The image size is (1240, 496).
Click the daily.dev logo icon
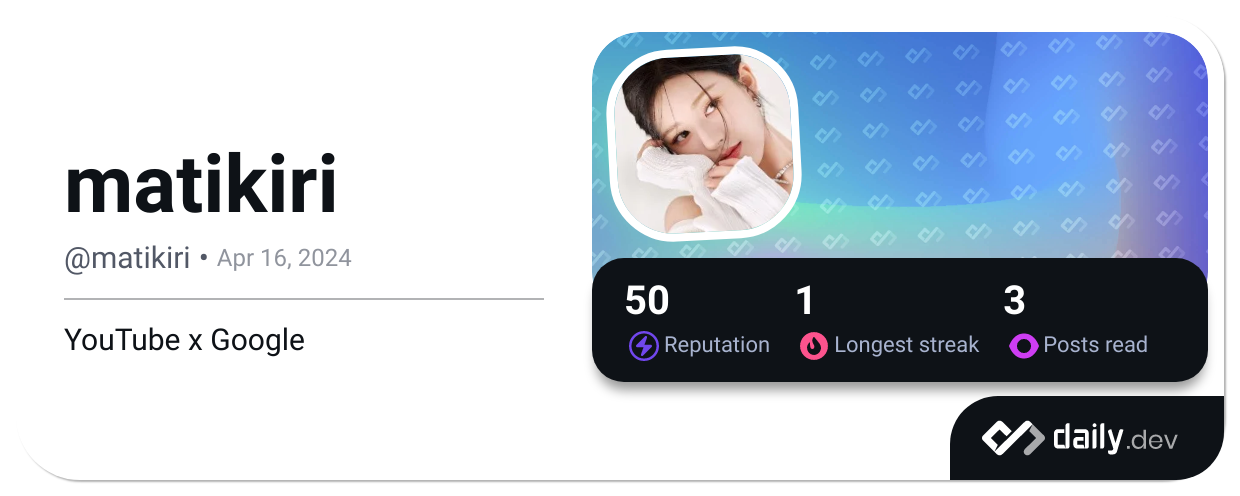click(x=1012, y=438)
